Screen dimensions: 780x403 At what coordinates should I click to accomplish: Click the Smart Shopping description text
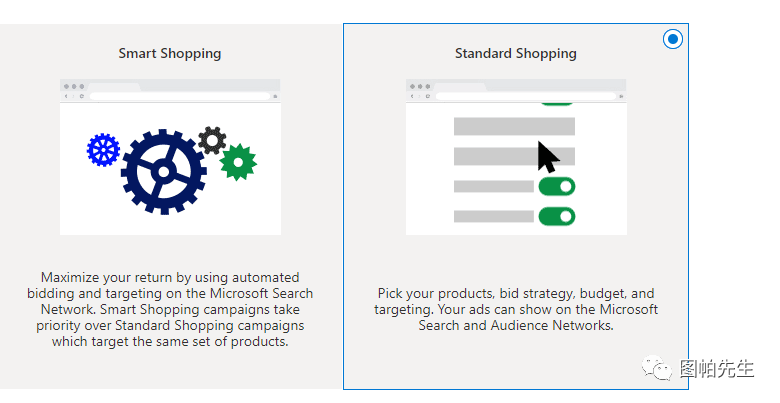tap(170, 309)
